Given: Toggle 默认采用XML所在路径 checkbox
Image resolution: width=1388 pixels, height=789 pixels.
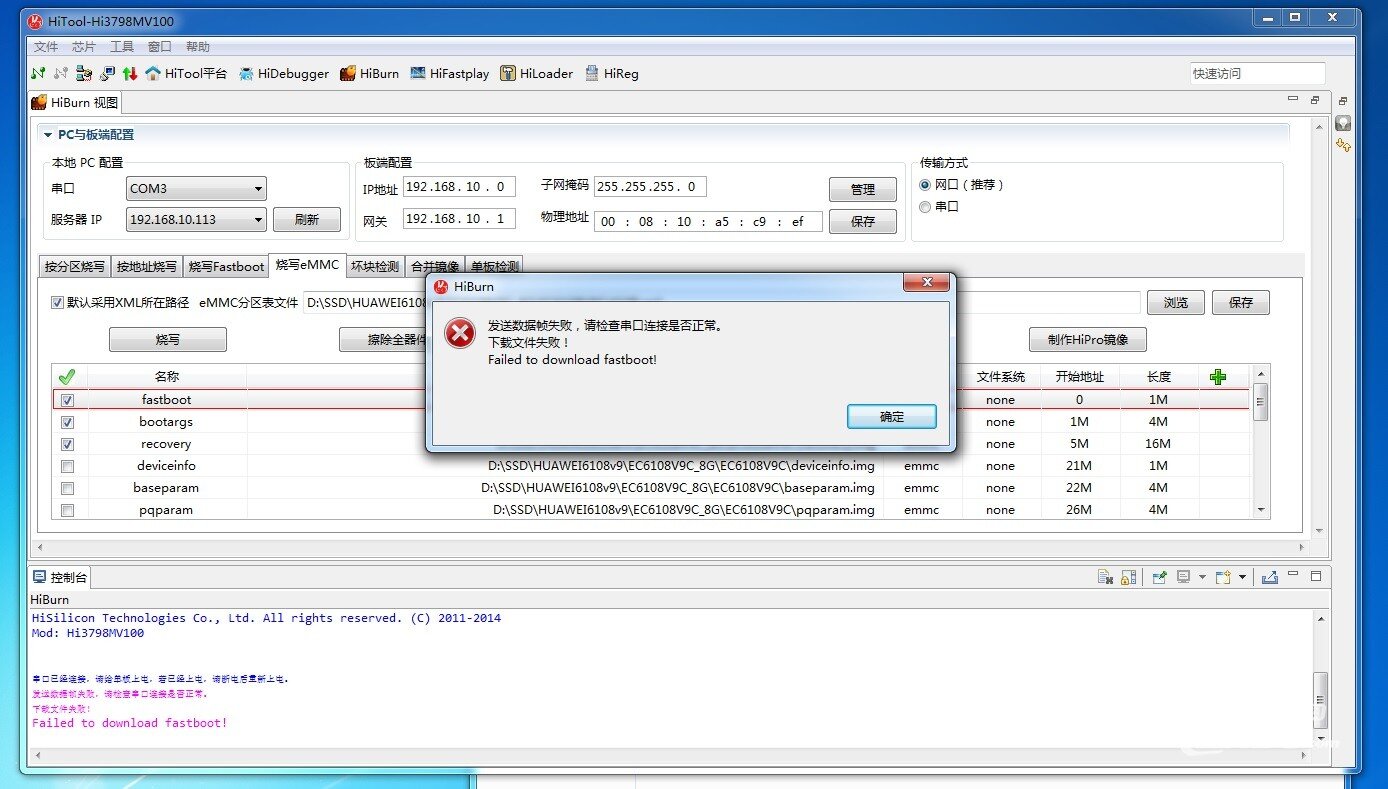Looking at the screenshot, I should [57, 302].
